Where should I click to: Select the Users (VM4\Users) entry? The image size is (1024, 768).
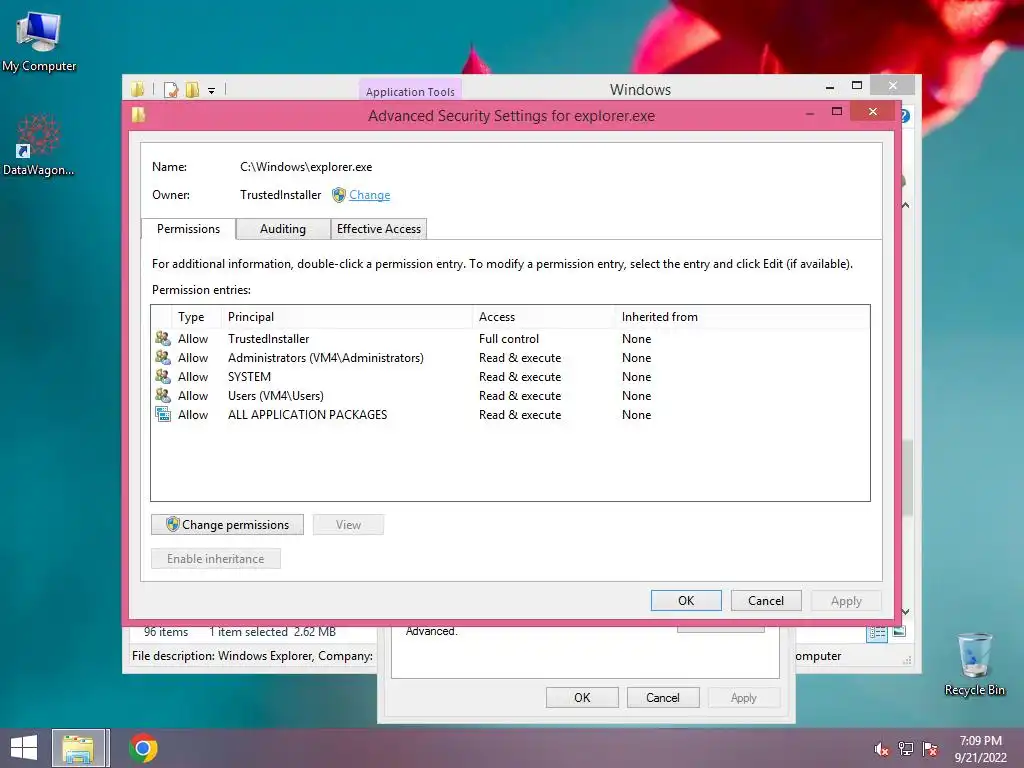(x=510, y=396)
